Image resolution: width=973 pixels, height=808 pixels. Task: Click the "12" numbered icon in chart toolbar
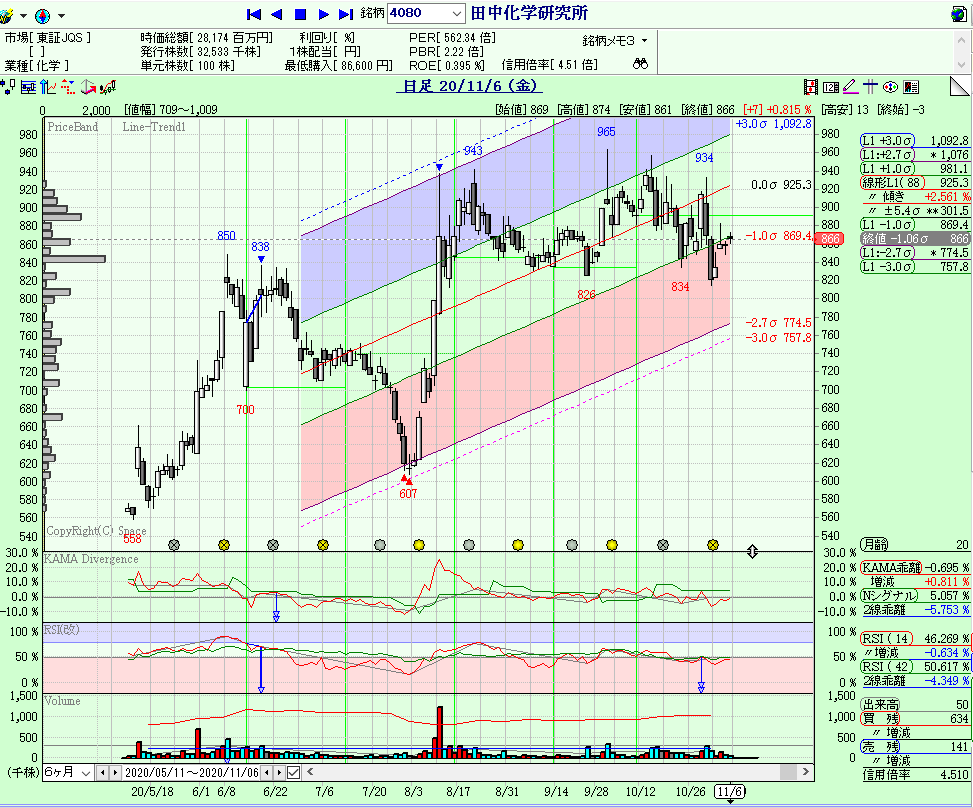pos(831,87)
